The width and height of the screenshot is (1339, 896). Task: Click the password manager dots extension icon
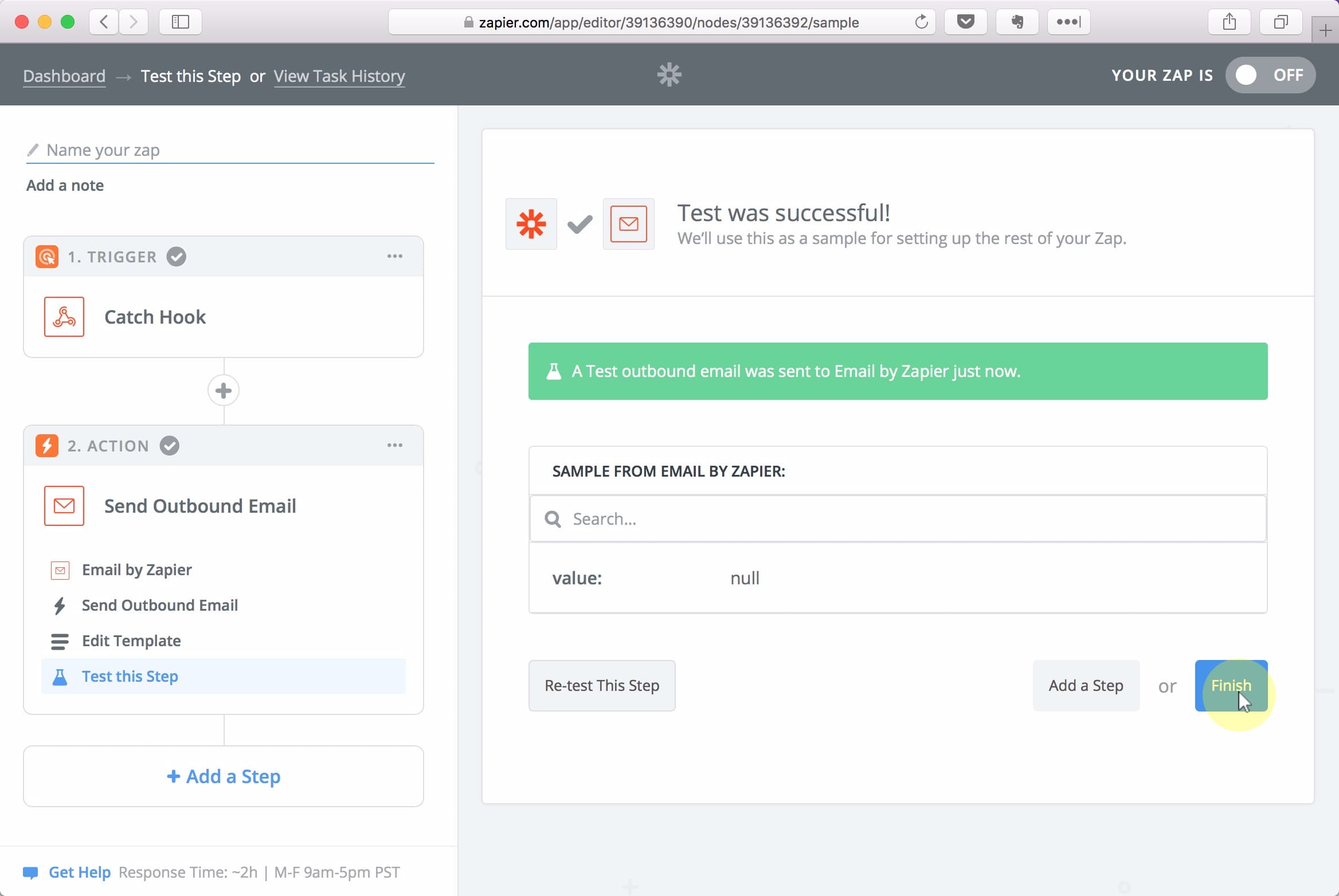click(x=1068, y=22)
